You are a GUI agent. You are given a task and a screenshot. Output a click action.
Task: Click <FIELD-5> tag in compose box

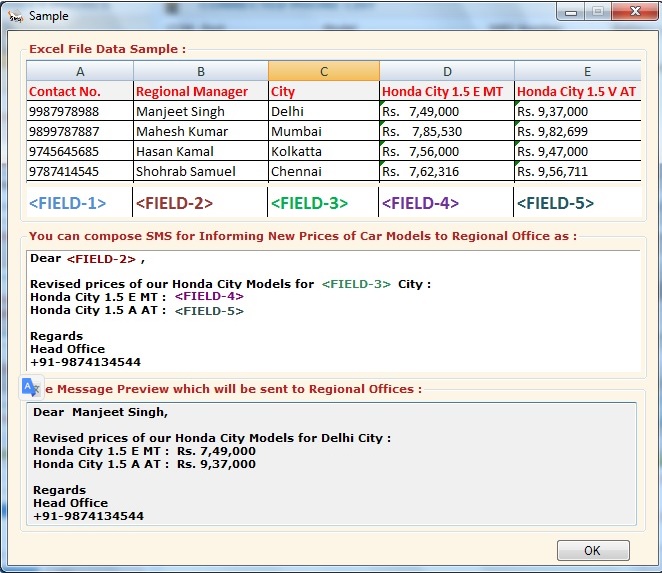(x=209, y=311)
